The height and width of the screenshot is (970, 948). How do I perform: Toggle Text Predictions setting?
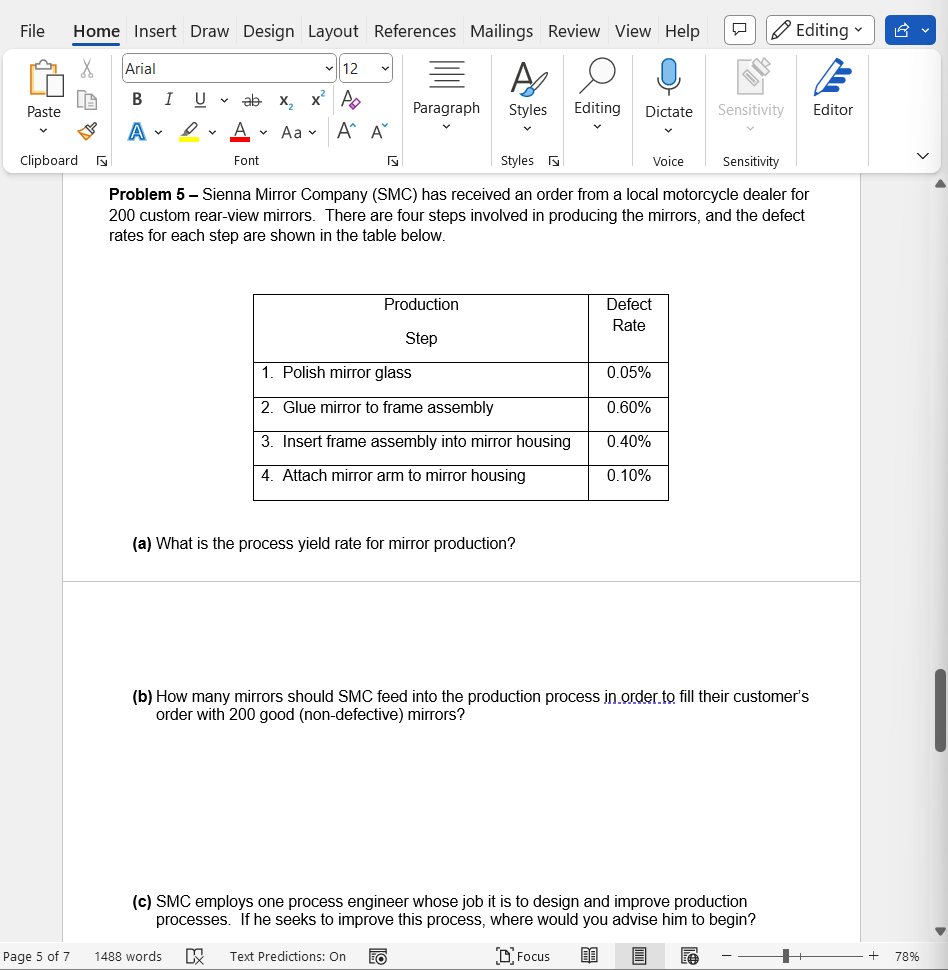(x=288, y=956)
